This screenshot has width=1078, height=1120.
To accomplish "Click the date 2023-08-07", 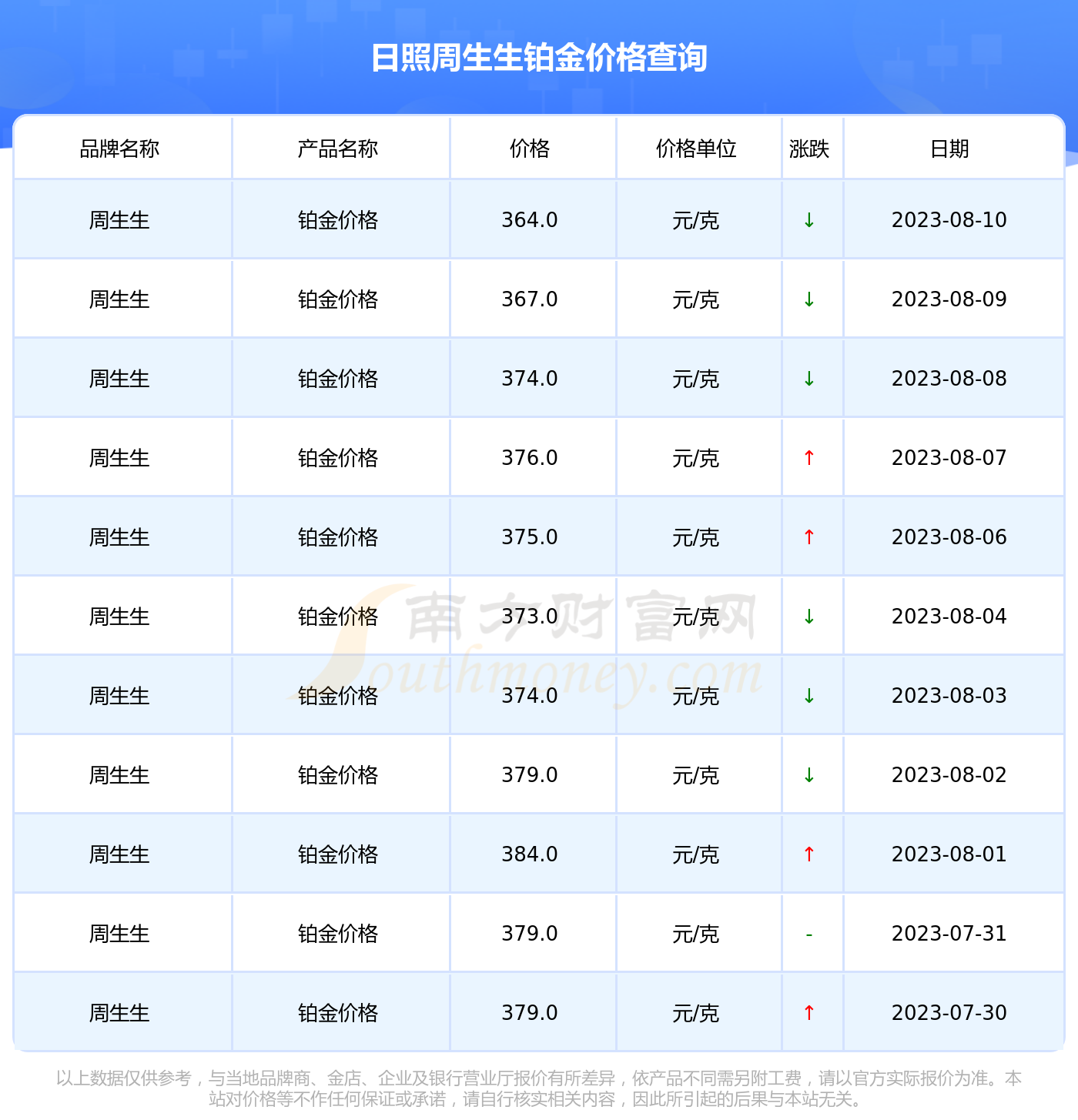I will coord(949,458).
